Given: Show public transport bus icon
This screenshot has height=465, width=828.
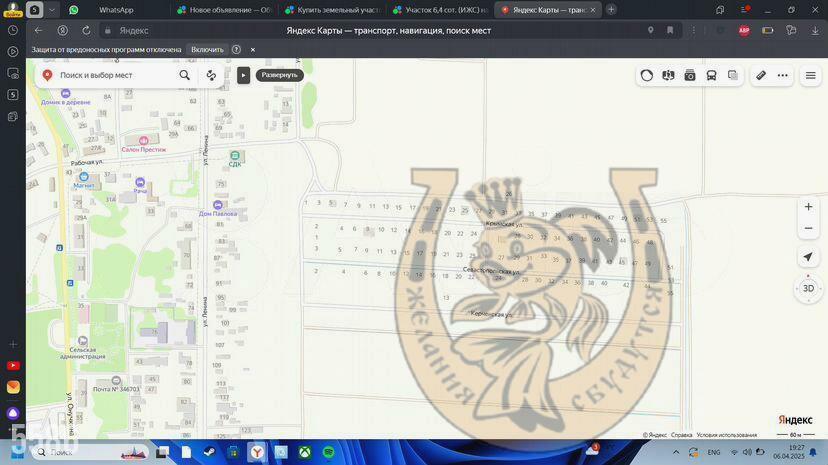Looking at the screenshot, I should [x=711, y=75].
